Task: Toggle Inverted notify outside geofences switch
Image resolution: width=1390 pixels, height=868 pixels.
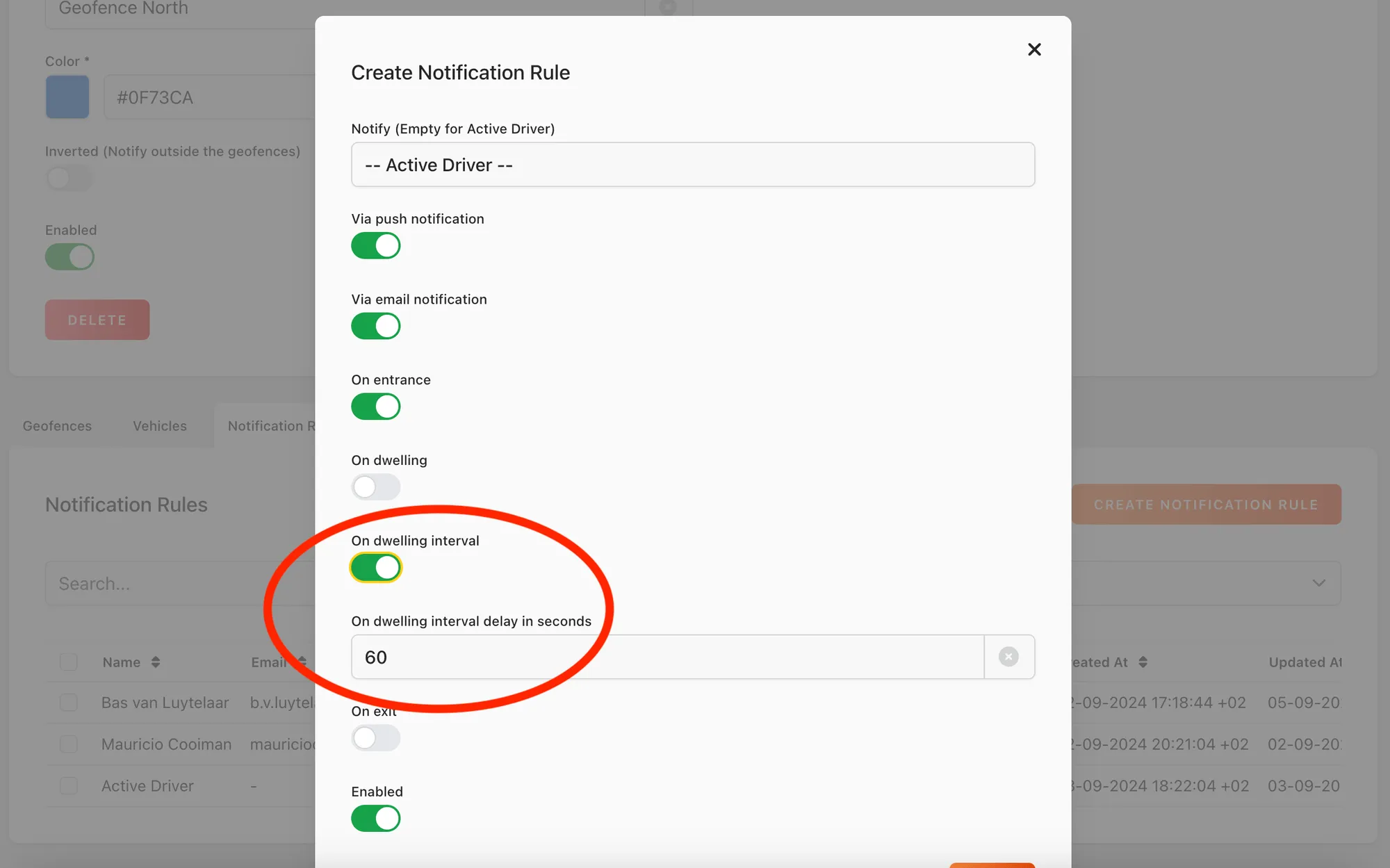Action: [x=69, y=178]
